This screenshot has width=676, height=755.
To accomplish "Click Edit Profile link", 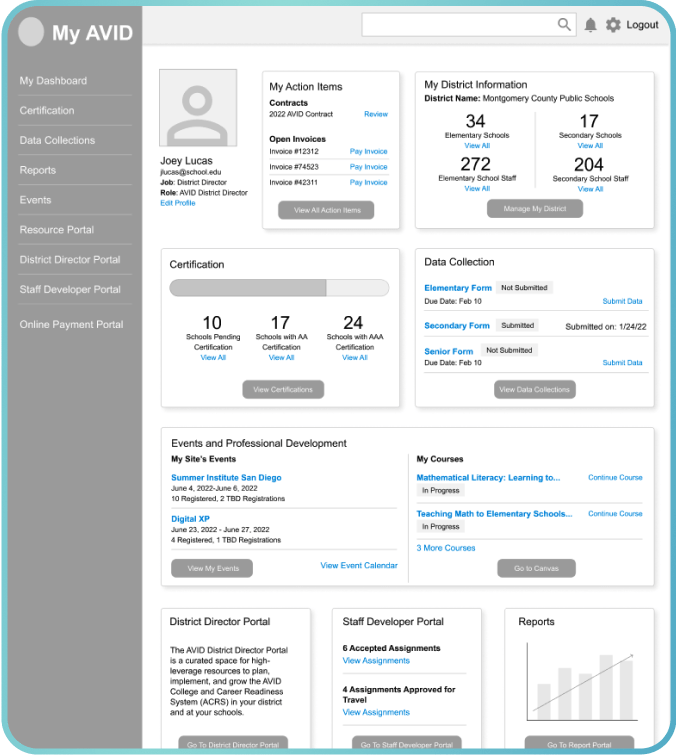I will (x=178, y=203).
